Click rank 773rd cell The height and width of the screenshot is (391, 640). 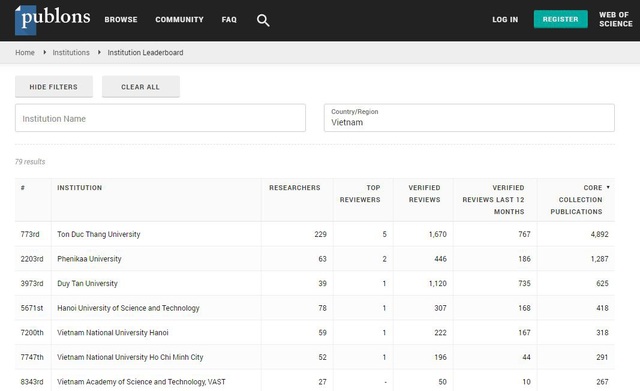pyautogui.click(x=30, y=234)
